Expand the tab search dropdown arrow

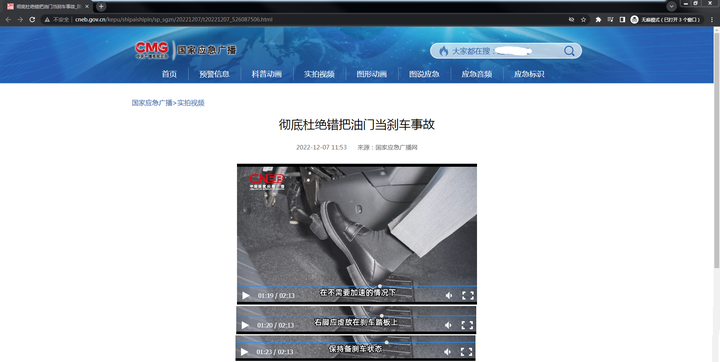point(671,6)
